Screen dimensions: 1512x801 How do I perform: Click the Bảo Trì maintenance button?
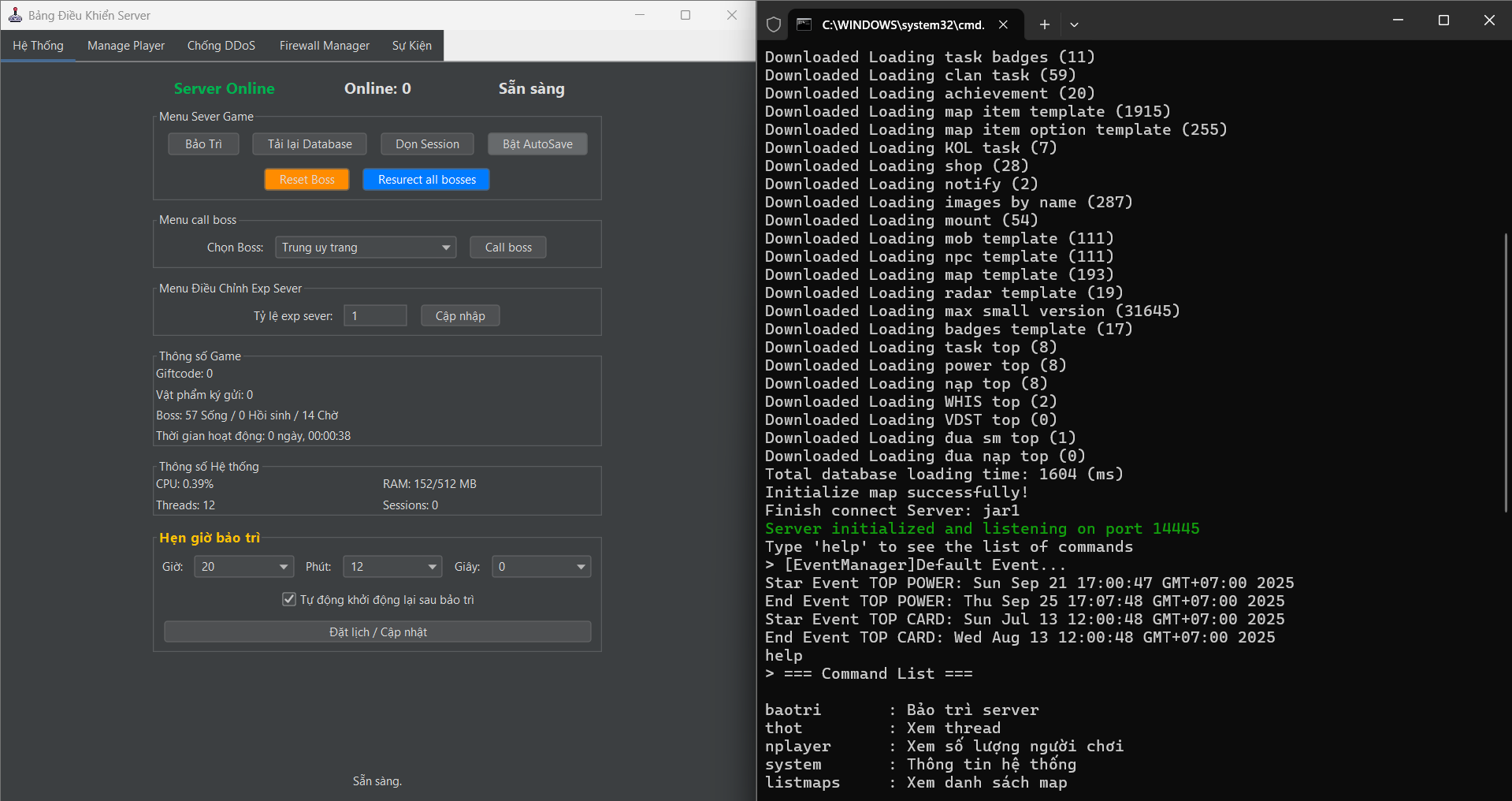203,144
